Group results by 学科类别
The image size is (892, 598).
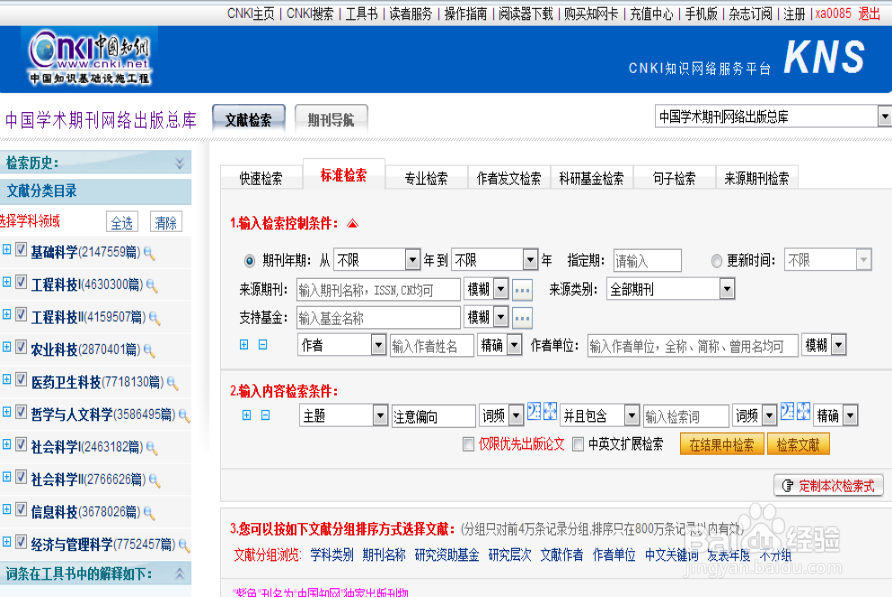pos(332,555)
